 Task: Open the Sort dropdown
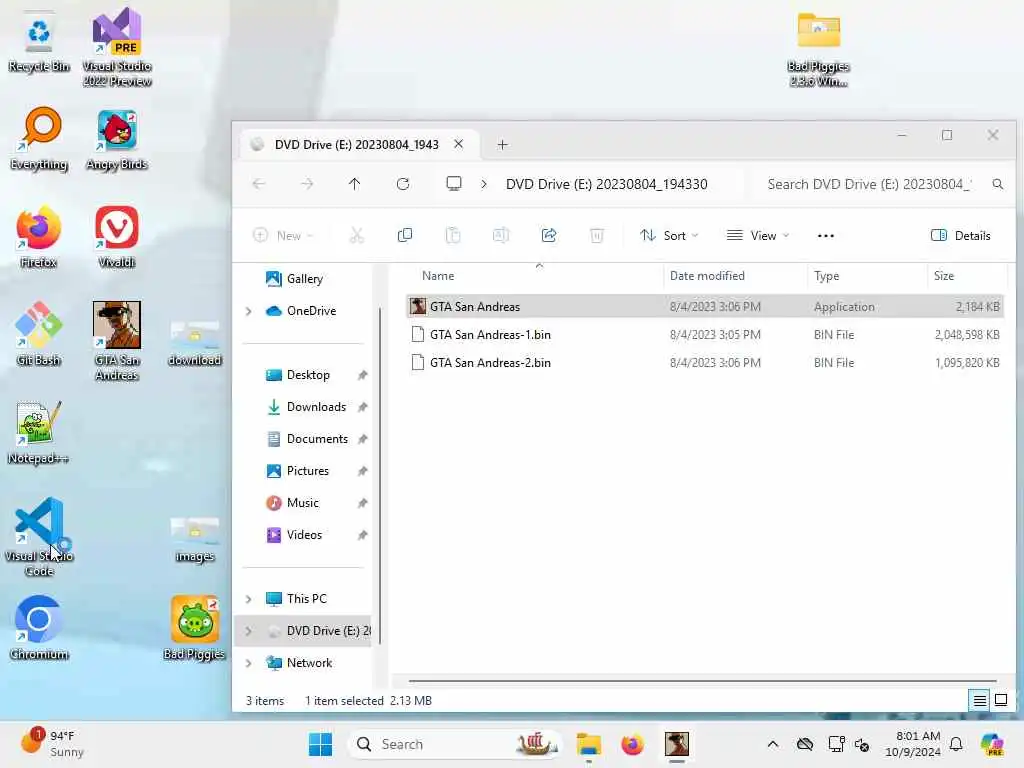[x=669, y=236]
